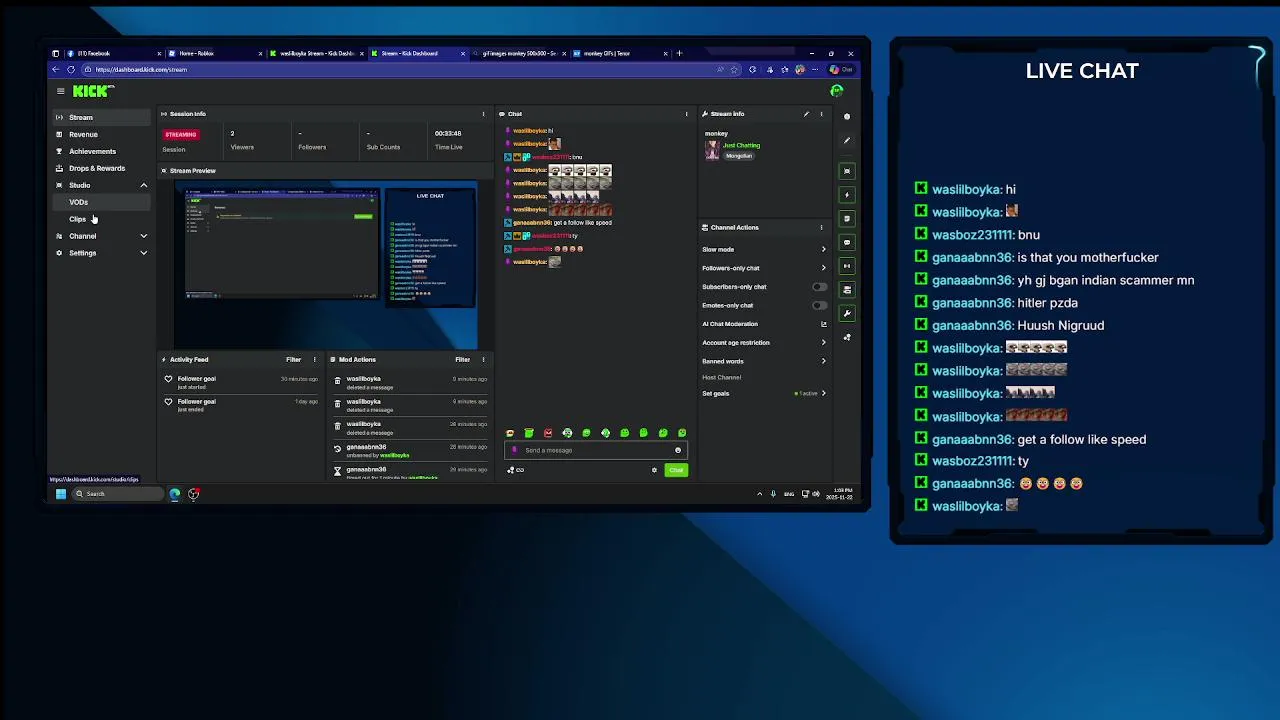Reload the page in browser
Image resolution: width=1280 pixels, height=720 pixels.
click(70, 70)
